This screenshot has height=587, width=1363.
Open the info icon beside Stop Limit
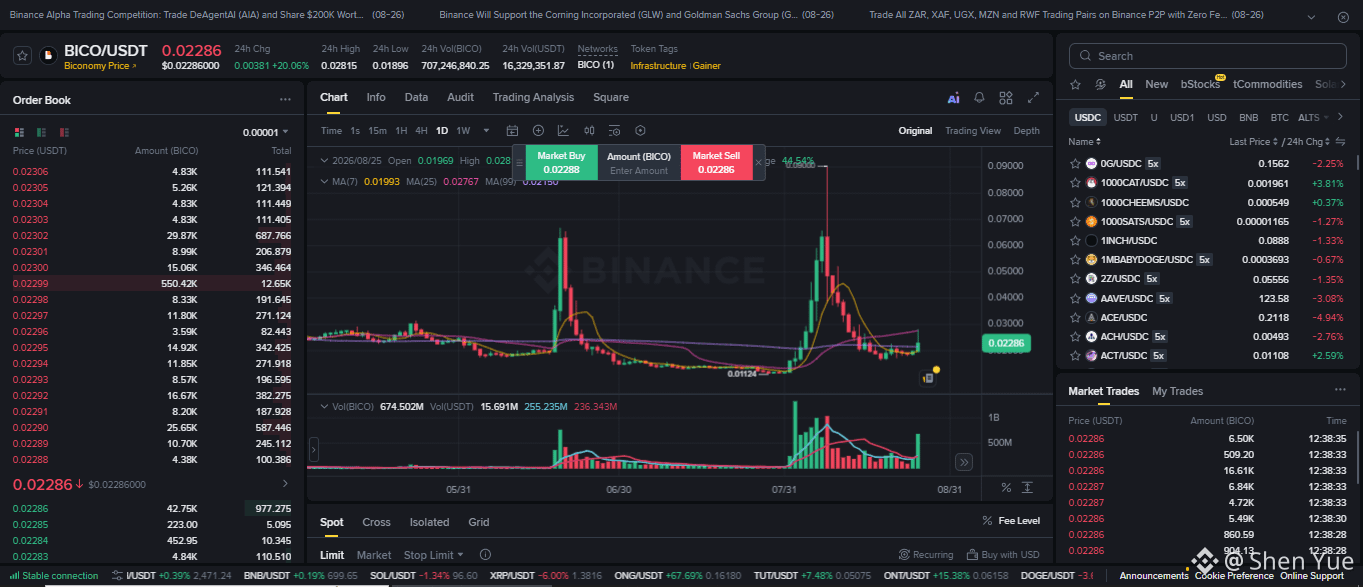(x=485, y=555)
